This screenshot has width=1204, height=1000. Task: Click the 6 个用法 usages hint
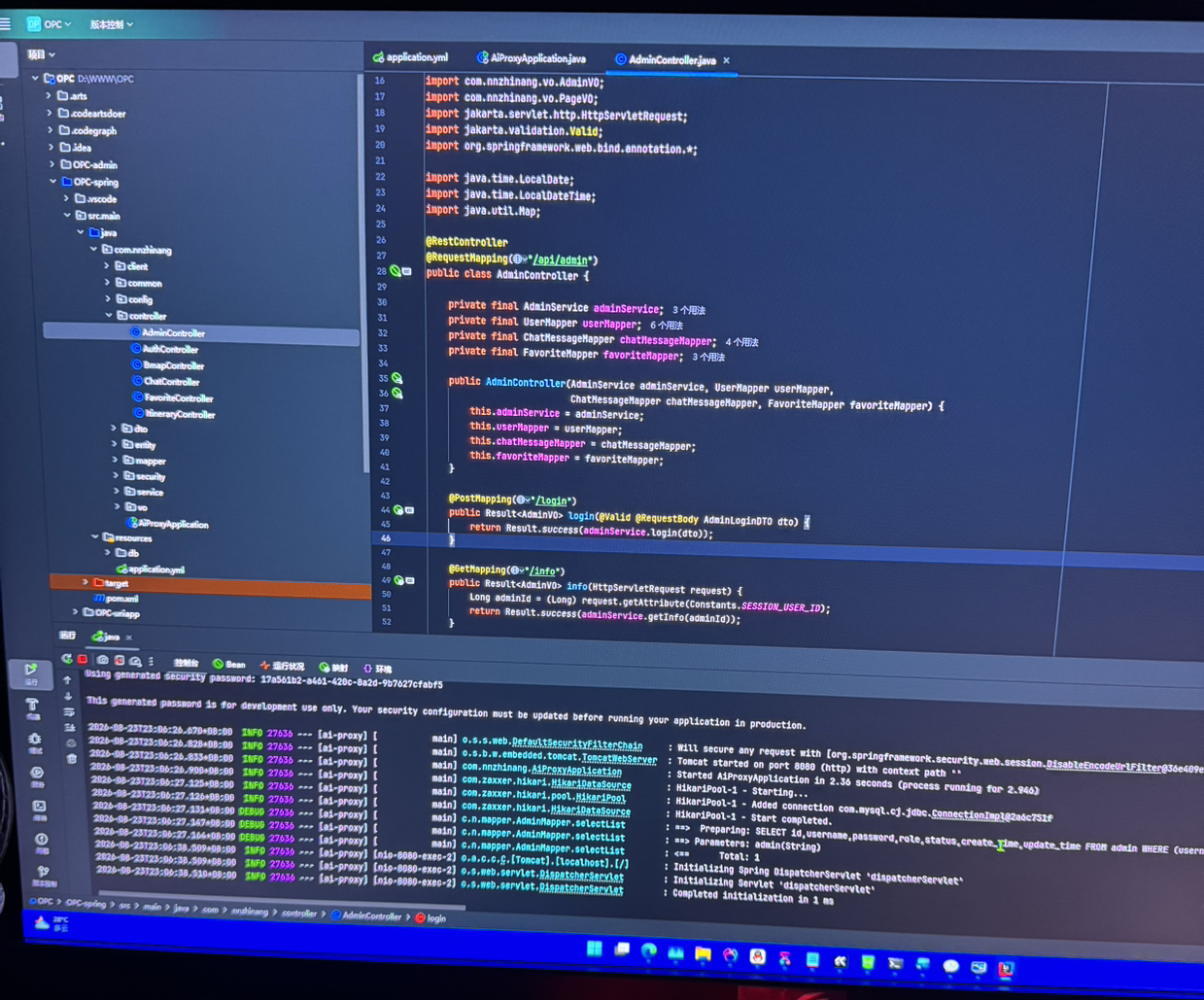pyautogui.click(x=667, y=326)
